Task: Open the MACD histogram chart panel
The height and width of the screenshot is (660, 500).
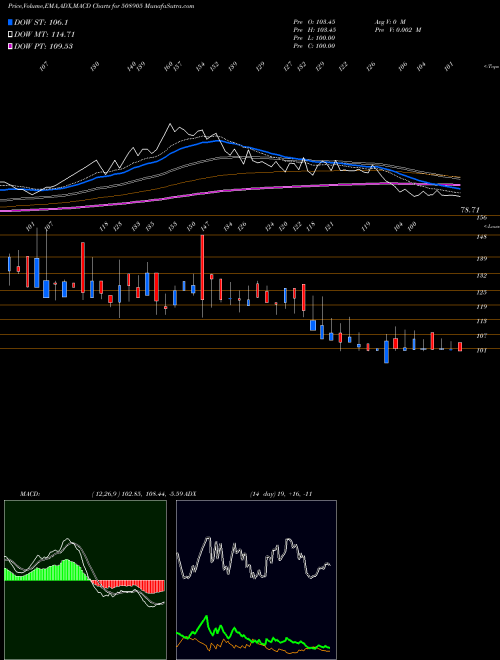Action: 85,580
